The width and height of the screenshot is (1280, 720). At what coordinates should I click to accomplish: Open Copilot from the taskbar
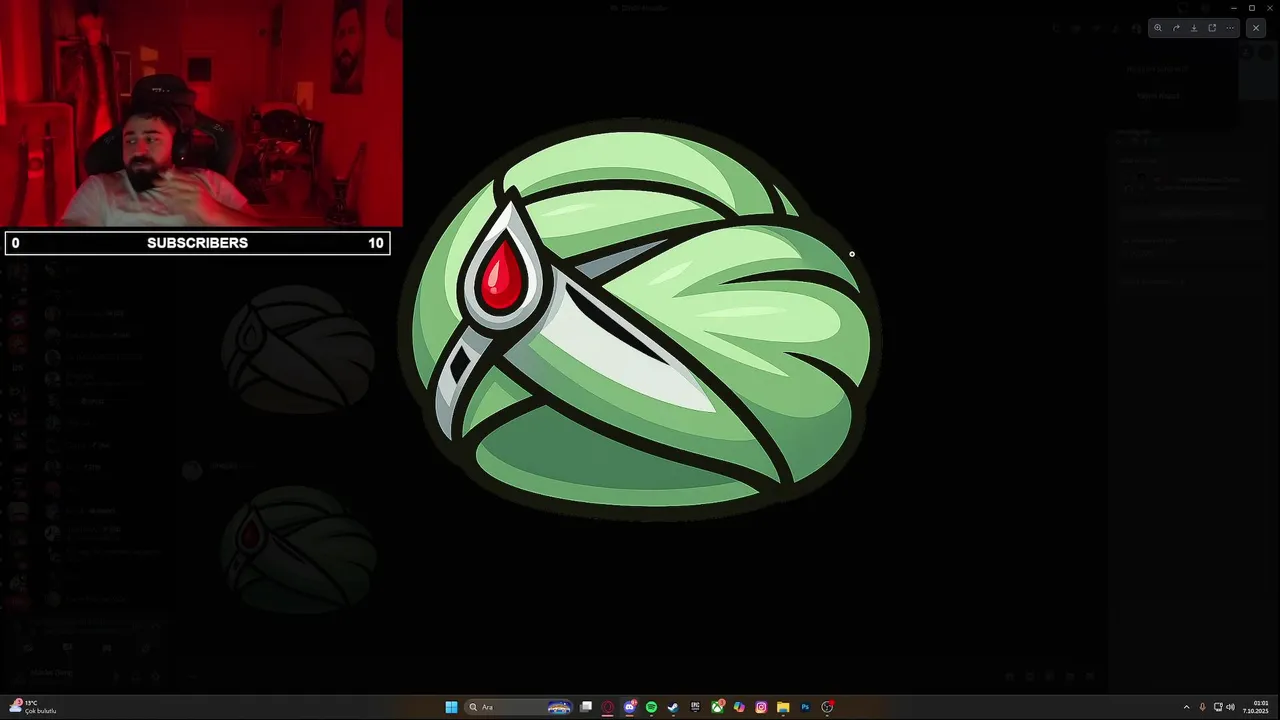click(x=739, y=707)
